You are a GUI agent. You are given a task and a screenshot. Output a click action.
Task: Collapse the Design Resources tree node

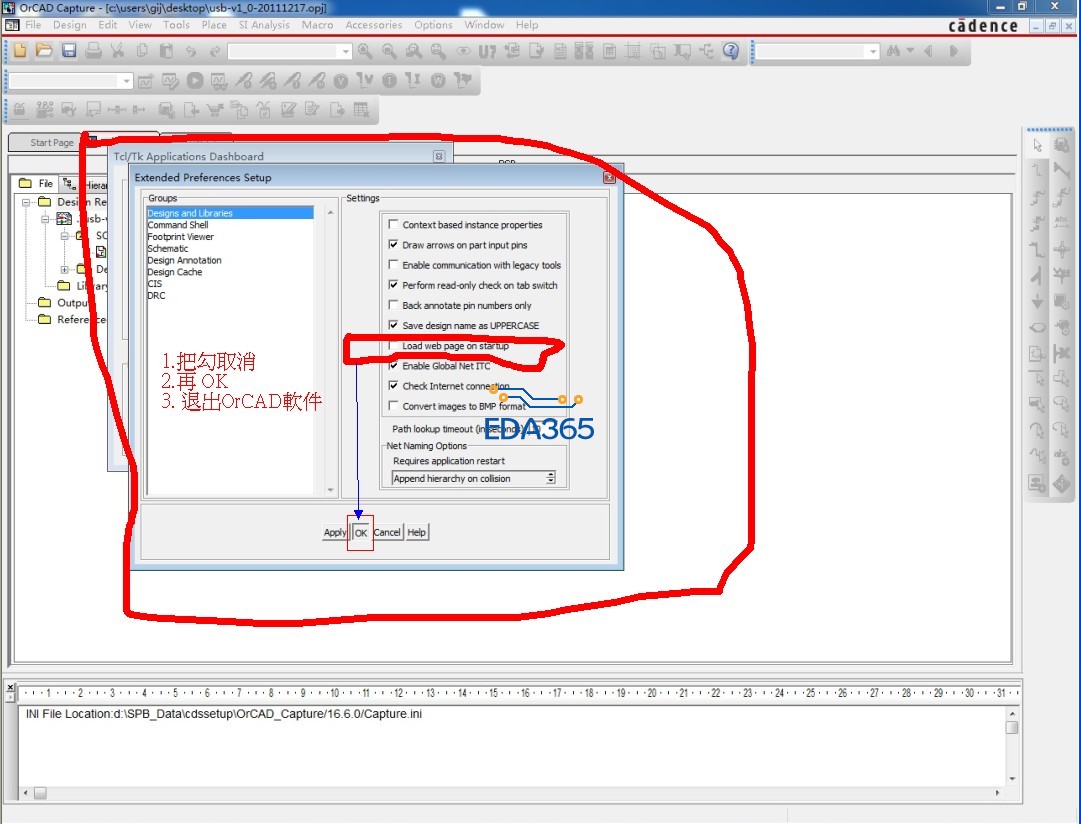click(x=26, y=202)
